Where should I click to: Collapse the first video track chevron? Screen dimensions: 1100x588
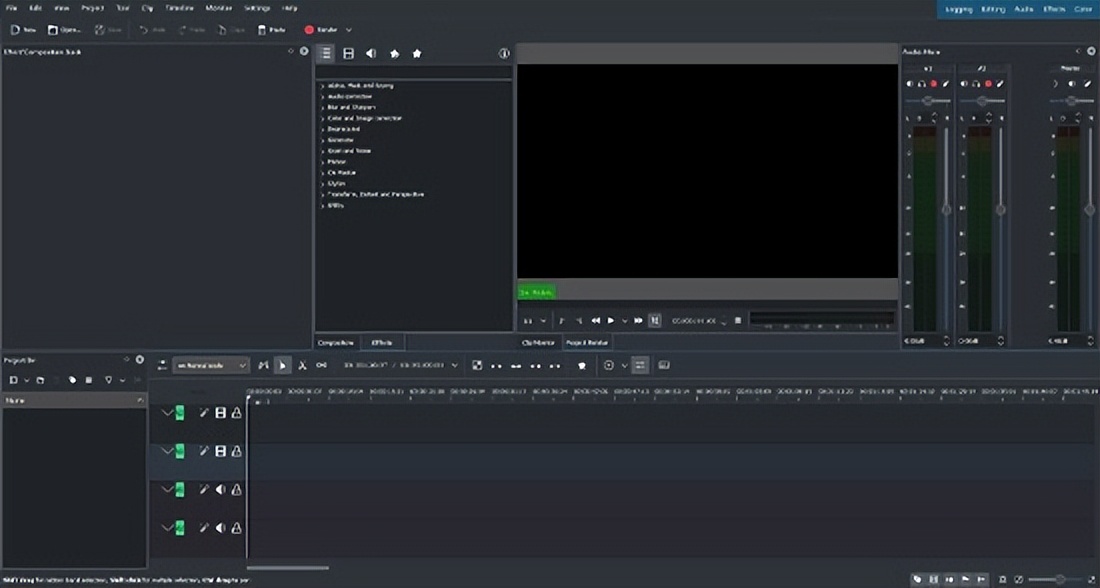tap(167, 413)
